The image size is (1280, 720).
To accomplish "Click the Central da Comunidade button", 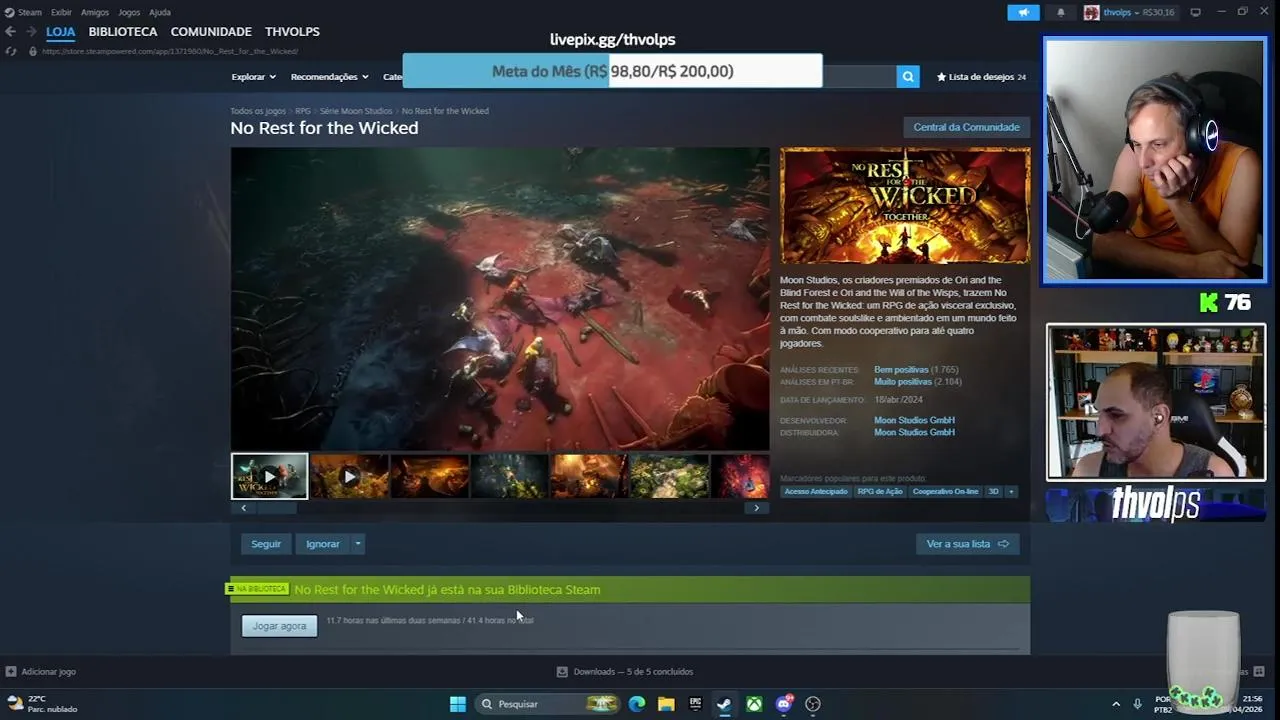I will pos(966,127).
